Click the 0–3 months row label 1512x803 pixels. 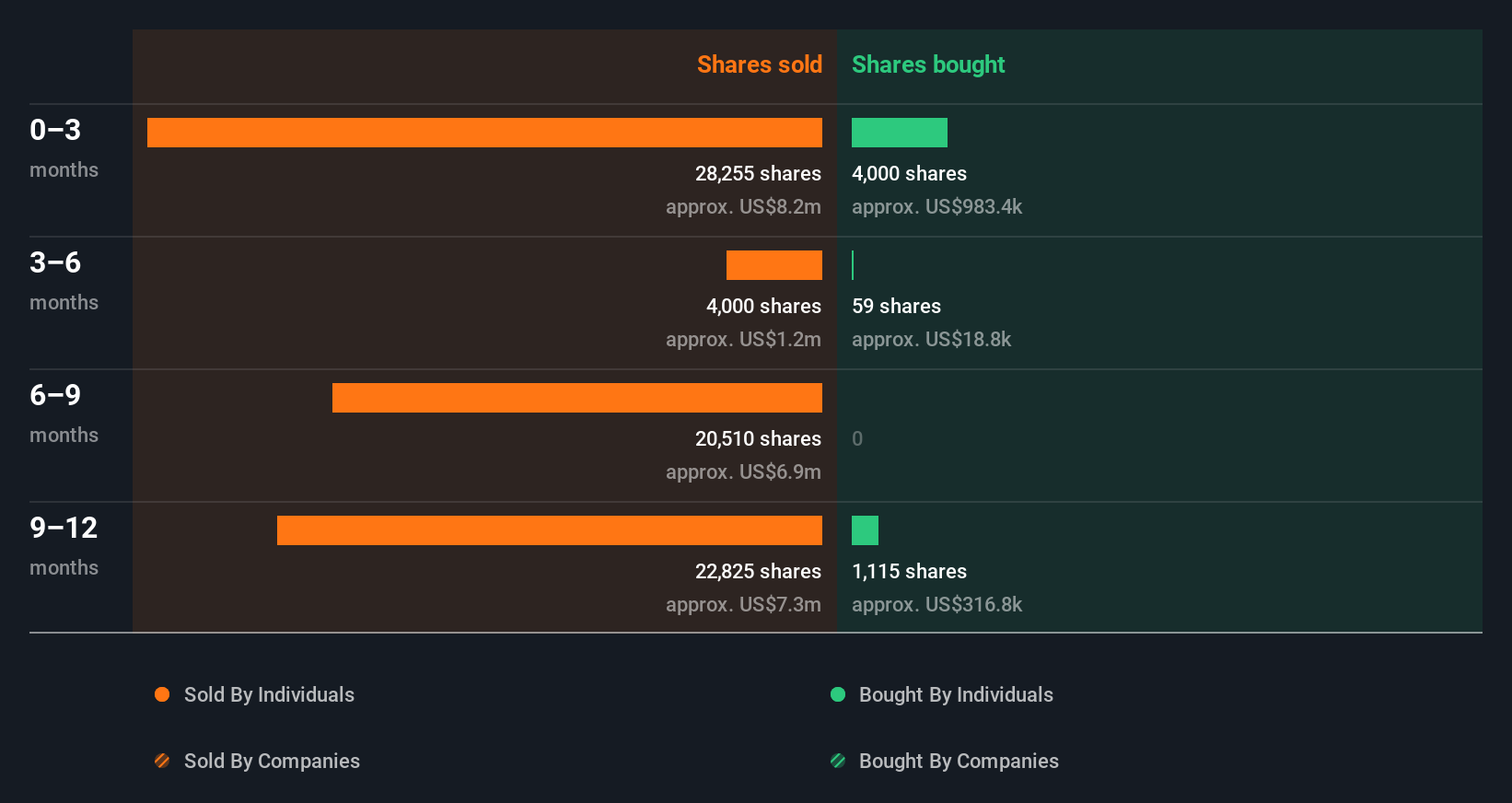(64, 147)
